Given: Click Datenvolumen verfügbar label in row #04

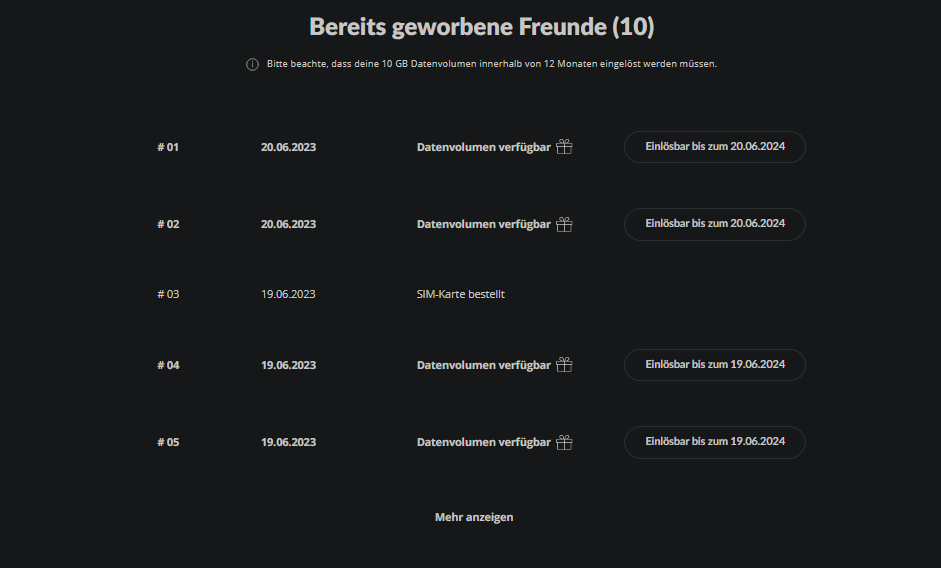Looking at the screenshot, I should (483, 365).
